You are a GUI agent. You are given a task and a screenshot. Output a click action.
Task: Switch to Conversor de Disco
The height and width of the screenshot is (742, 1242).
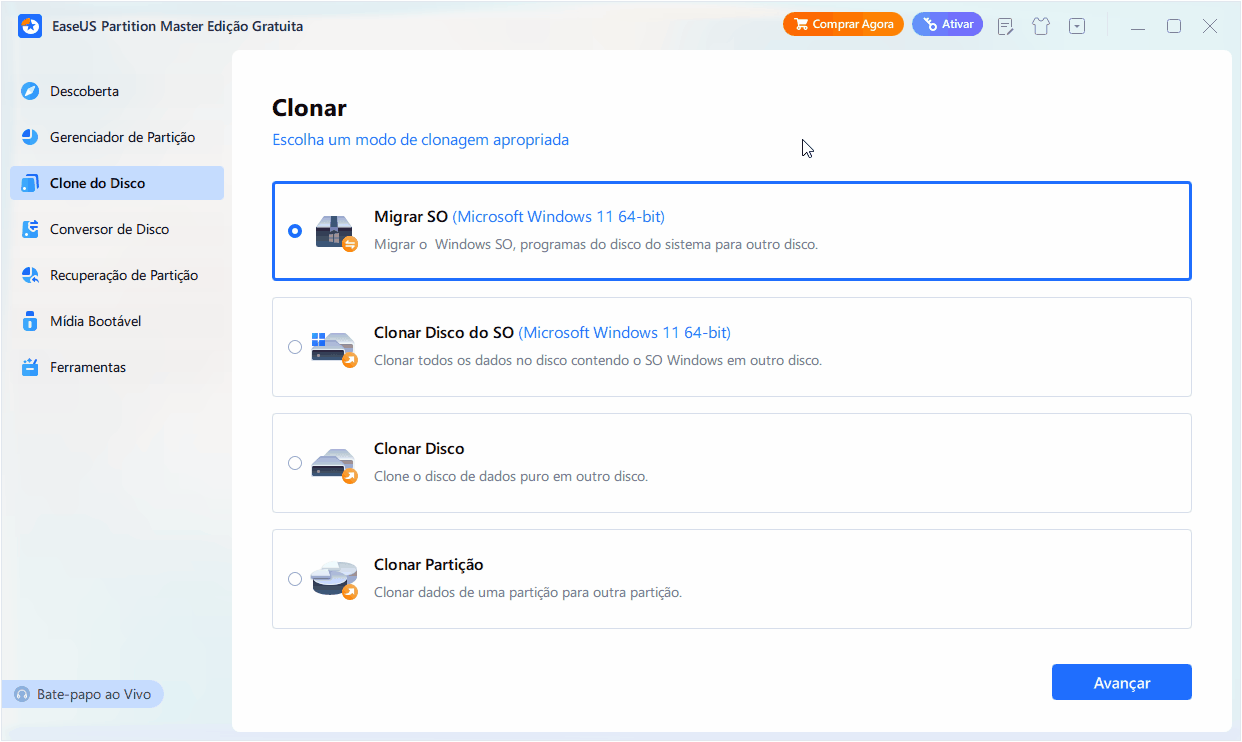pos(117,229)
